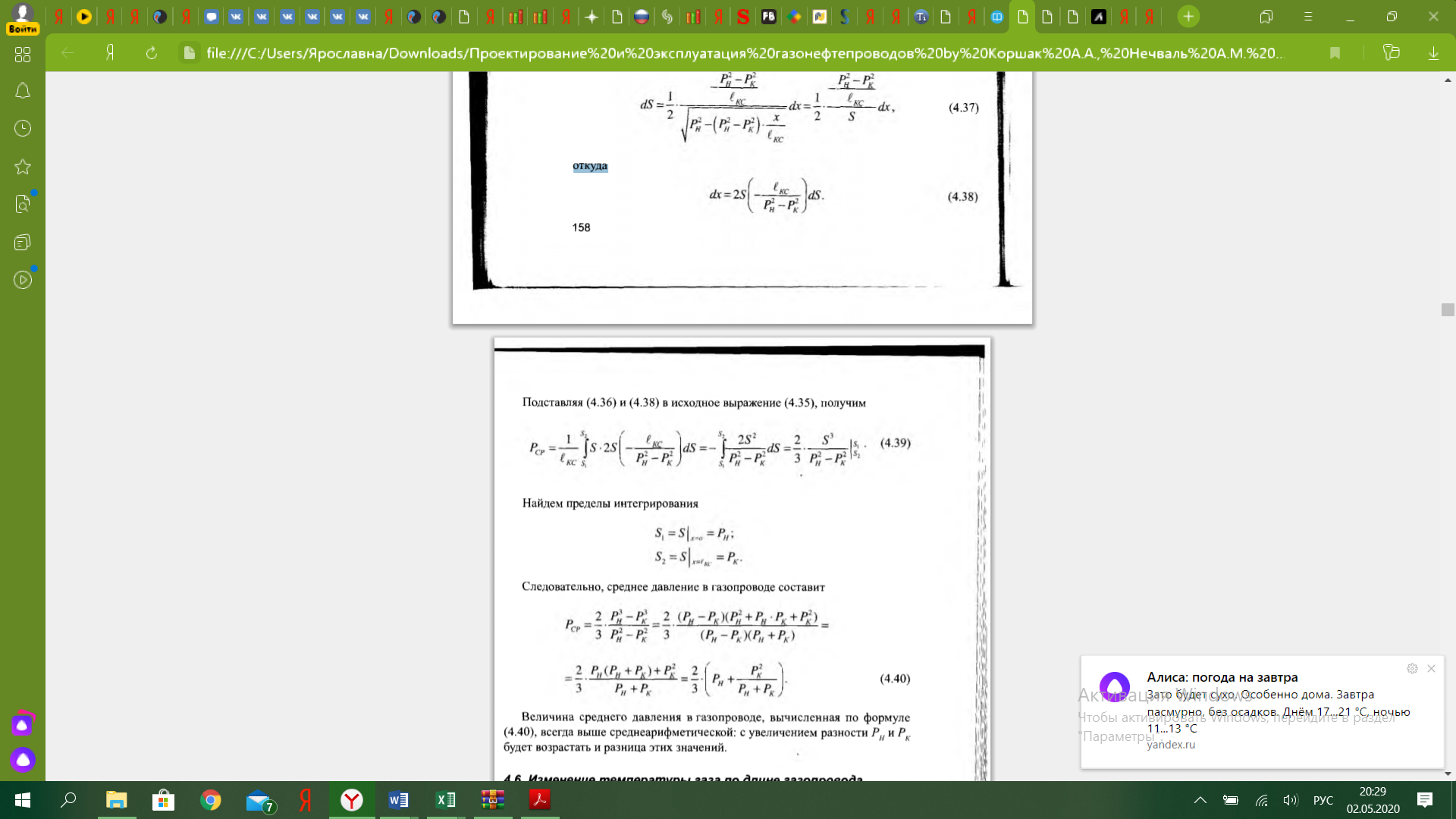Click the 'Войти' sign-in button
The height and width of the screenshot is (819, 1456).
coord(23,29)
